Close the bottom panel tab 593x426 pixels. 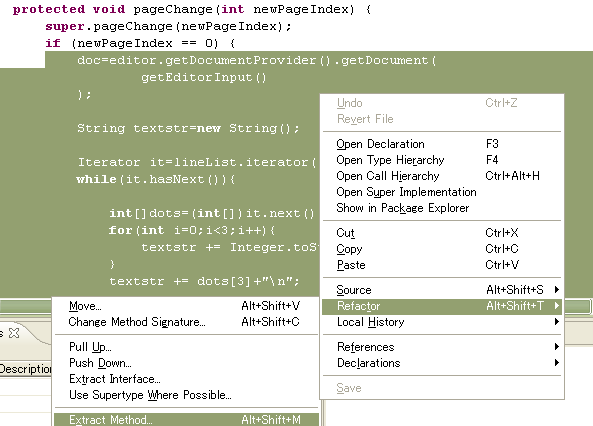coord(14,333)
